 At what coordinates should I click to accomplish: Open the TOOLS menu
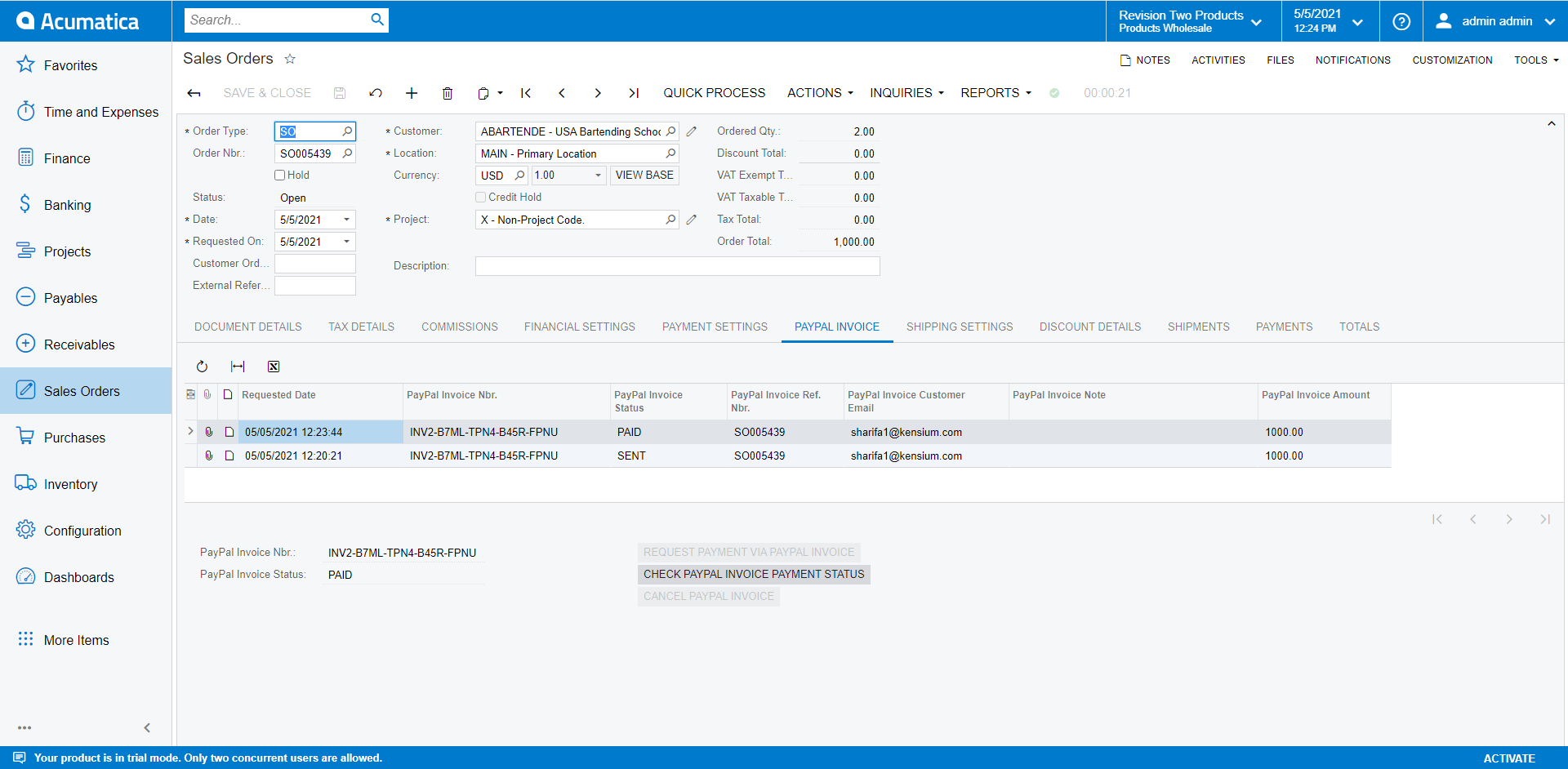point(1536,60)
